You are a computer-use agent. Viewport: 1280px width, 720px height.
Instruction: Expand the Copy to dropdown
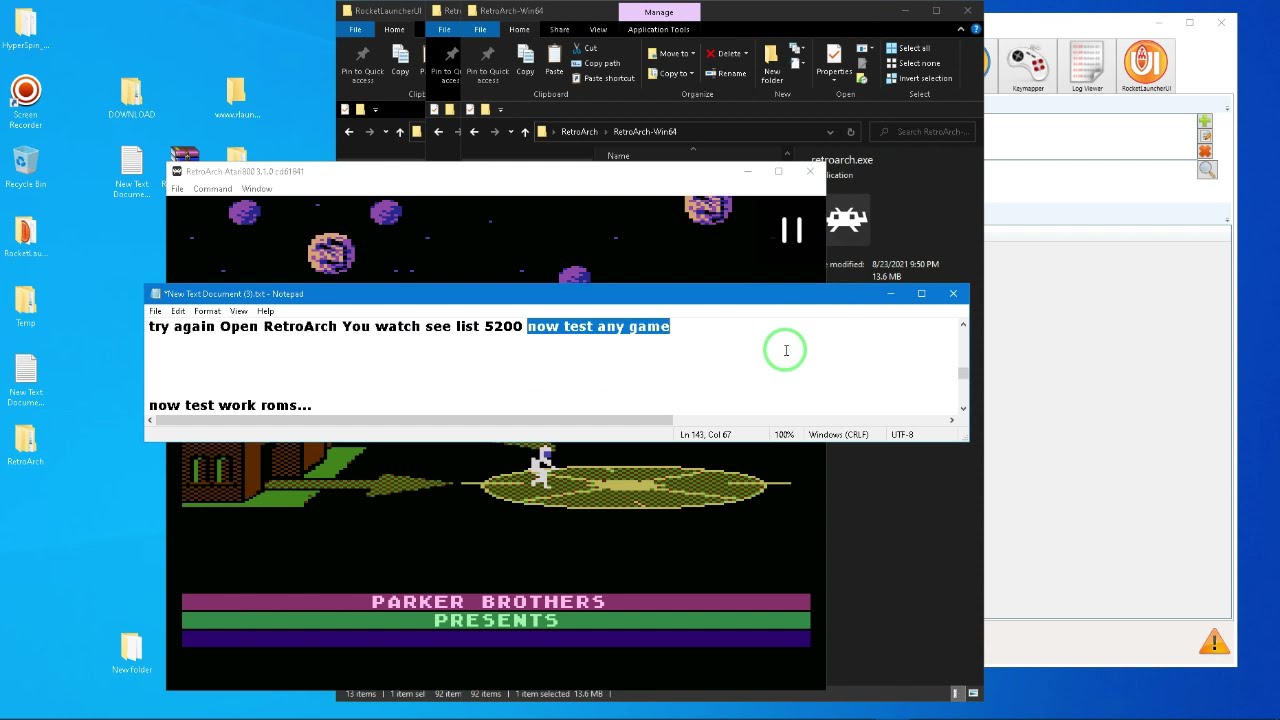tap(692, 73)
